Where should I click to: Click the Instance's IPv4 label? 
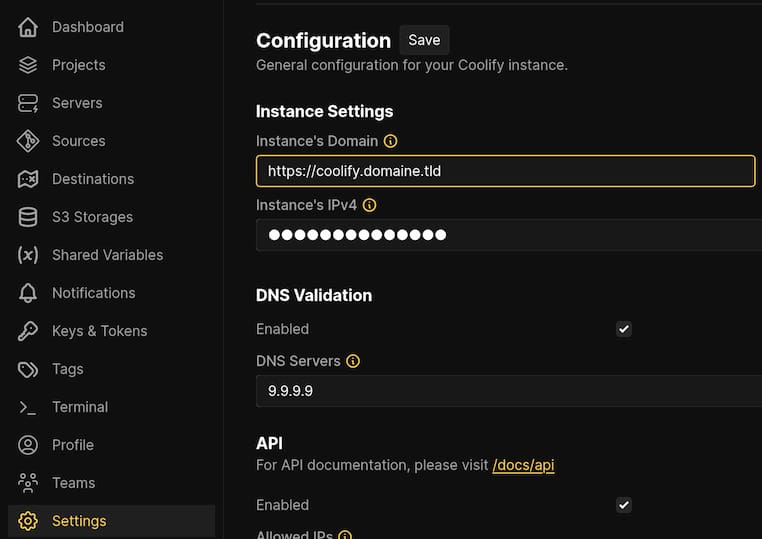[306, 205]
